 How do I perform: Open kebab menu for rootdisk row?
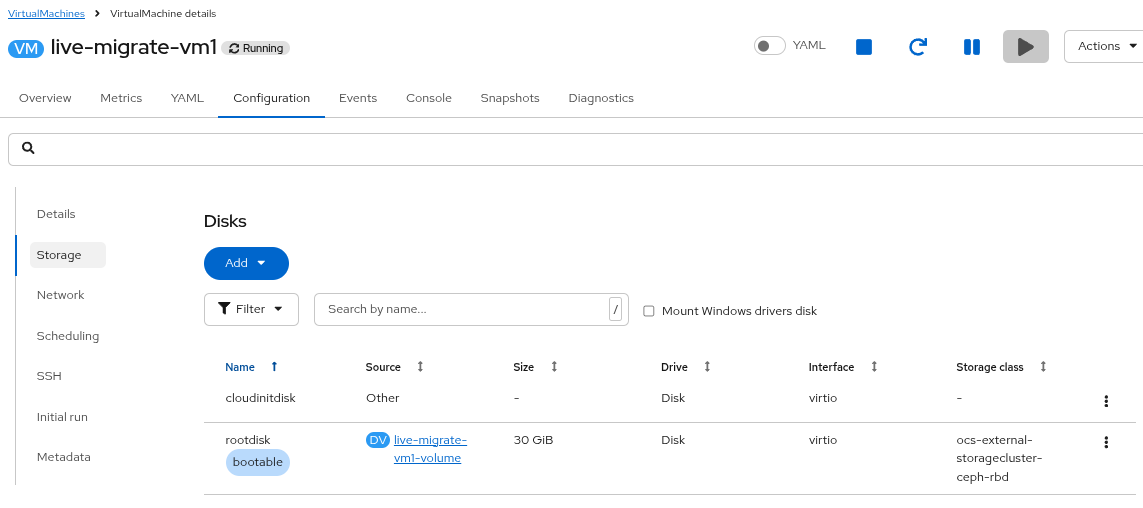[1106, 442]
